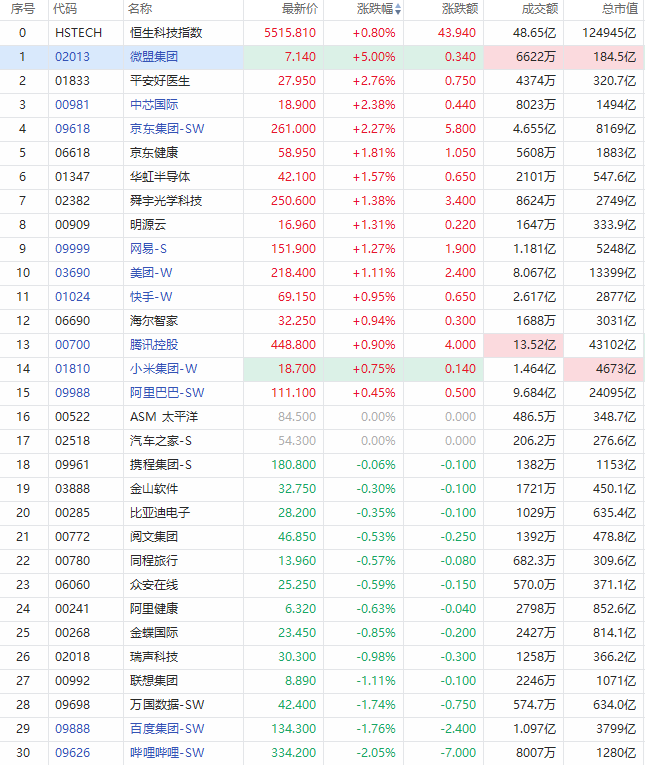Select ASM 太平洋 row name
This screenshot has height=765, width=645.
[164, 416]
